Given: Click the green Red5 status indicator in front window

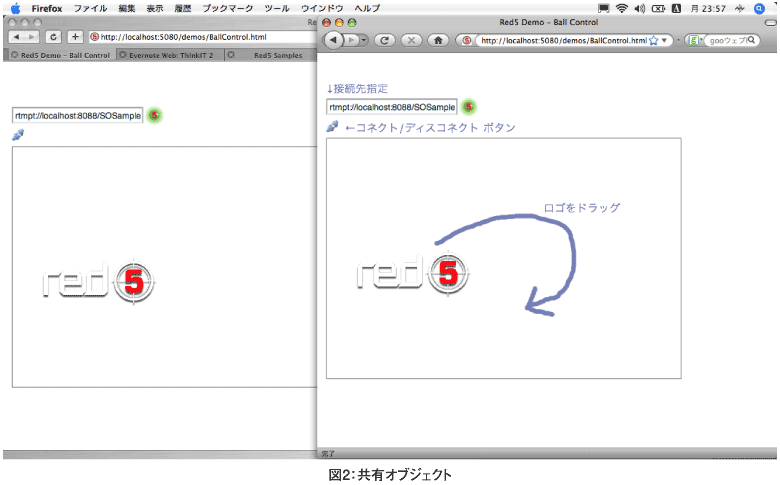Looking at the screenshot, I should (x=468, y=106).
